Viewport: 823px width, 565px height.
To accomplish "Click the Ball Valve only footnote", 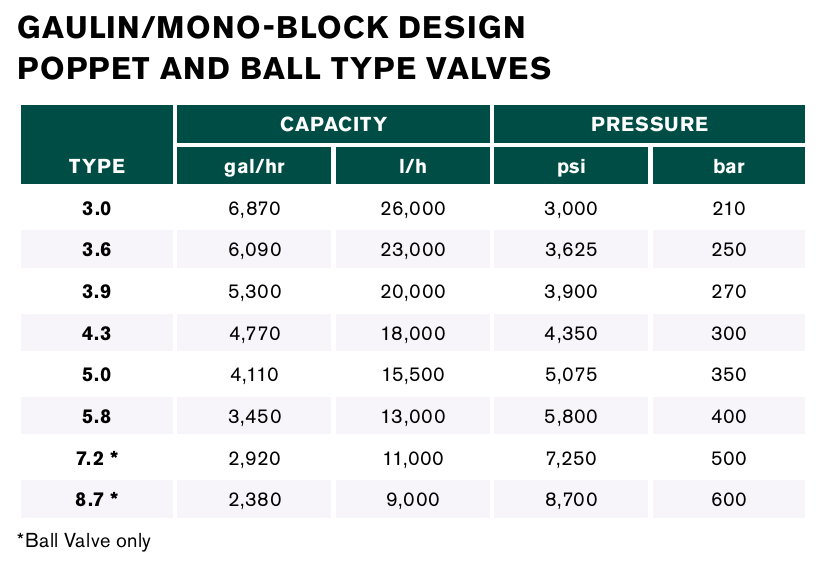I will click(84, 541).
